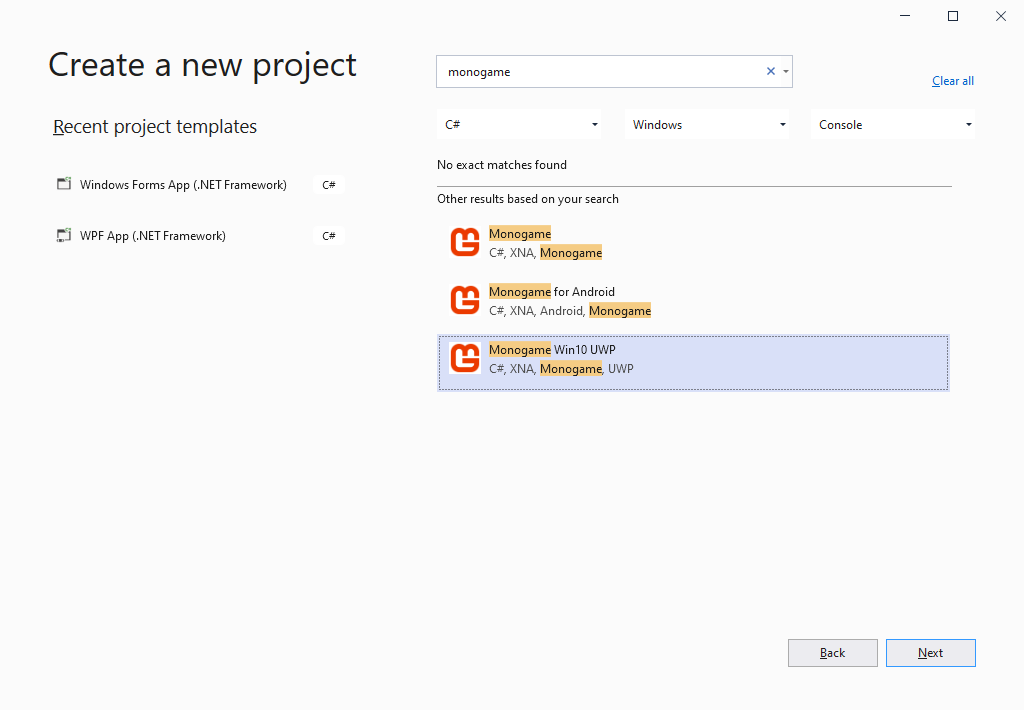Clear the search box with the X icon

(771, 71)
